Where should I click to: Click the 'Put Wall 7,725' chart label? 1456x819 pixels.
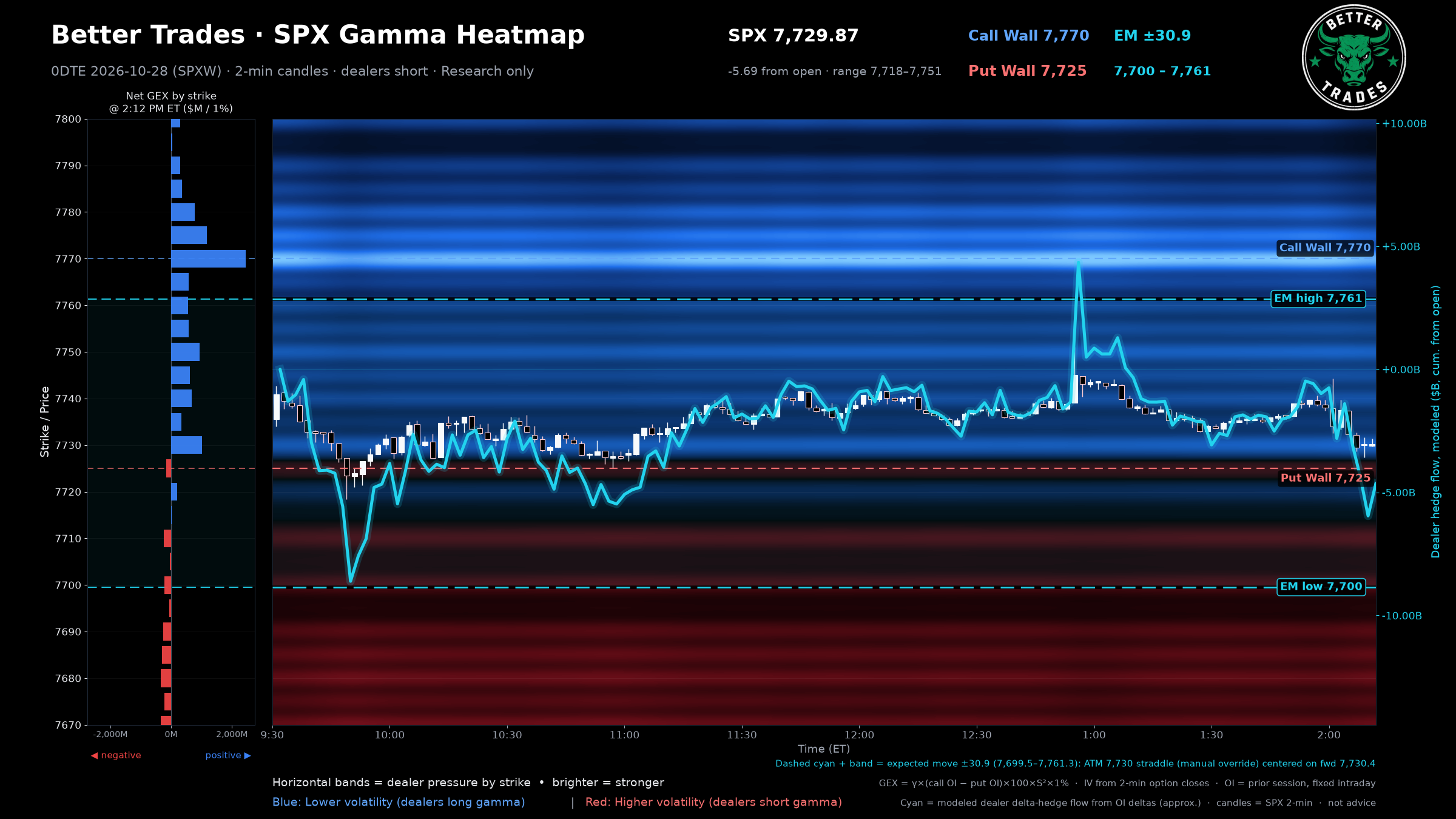point(1326,477)
